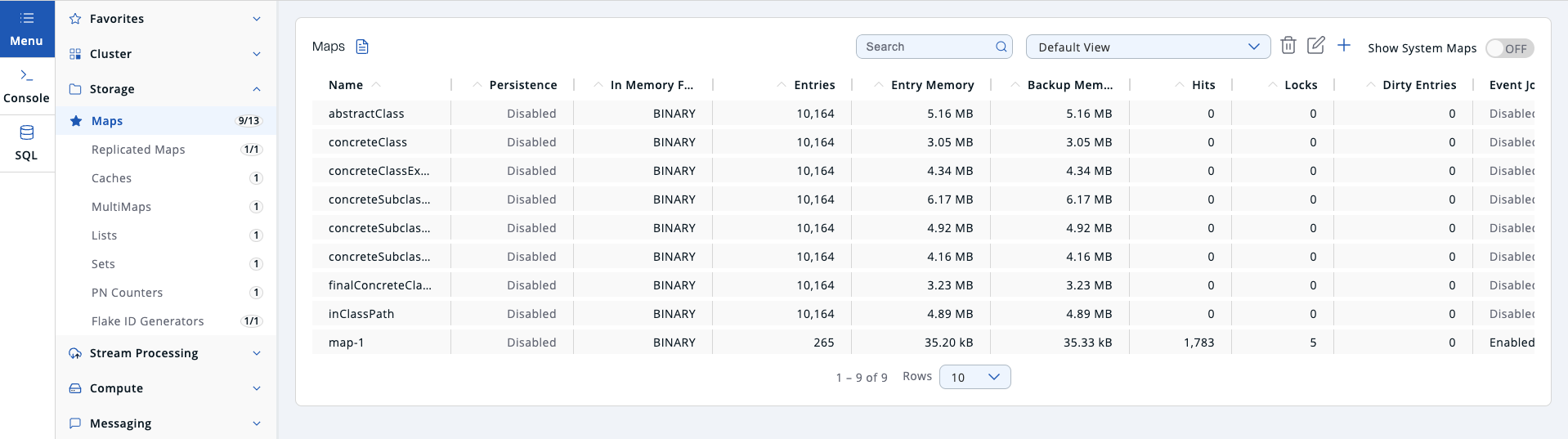
Task: Expand the Stream Processing section
Action: tap(256, 353)
